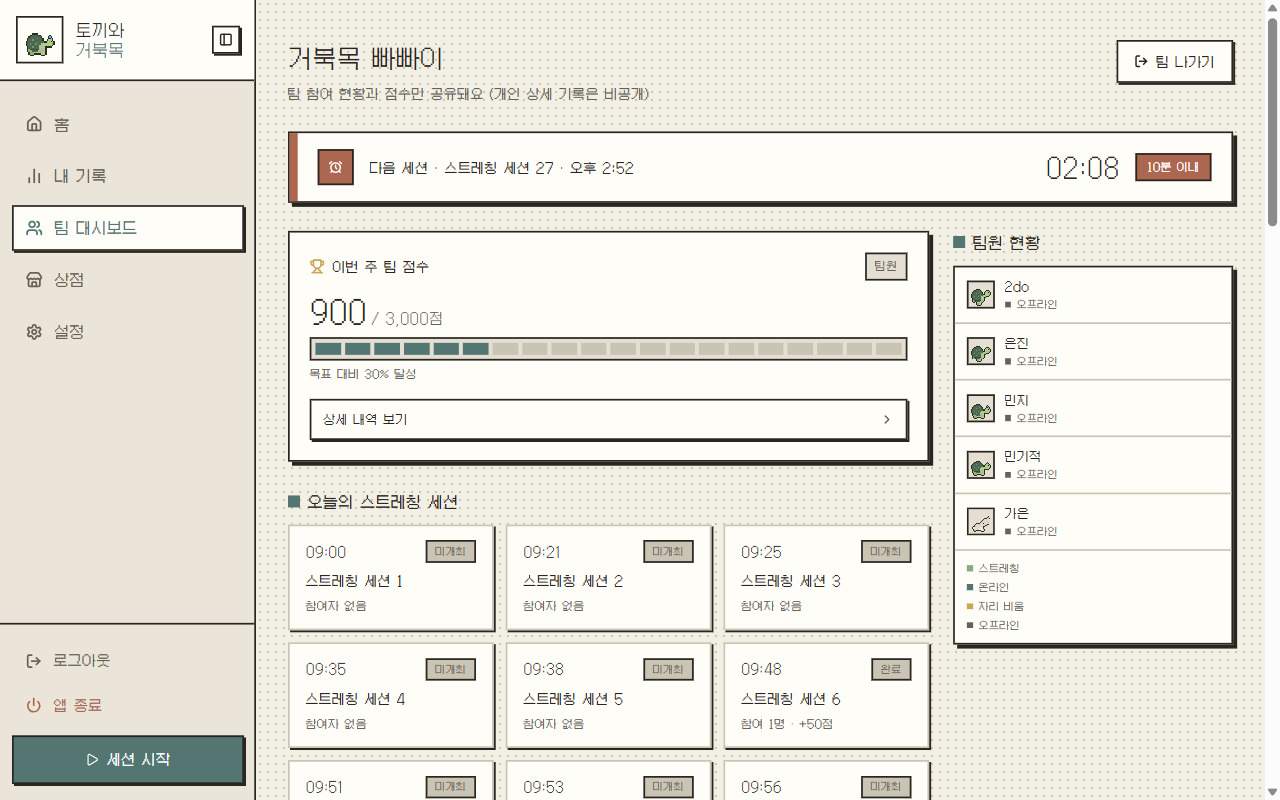Click the power icon for 앱 종료
The width and height of the screenshot is (1280, 800).
pos(34,705)
